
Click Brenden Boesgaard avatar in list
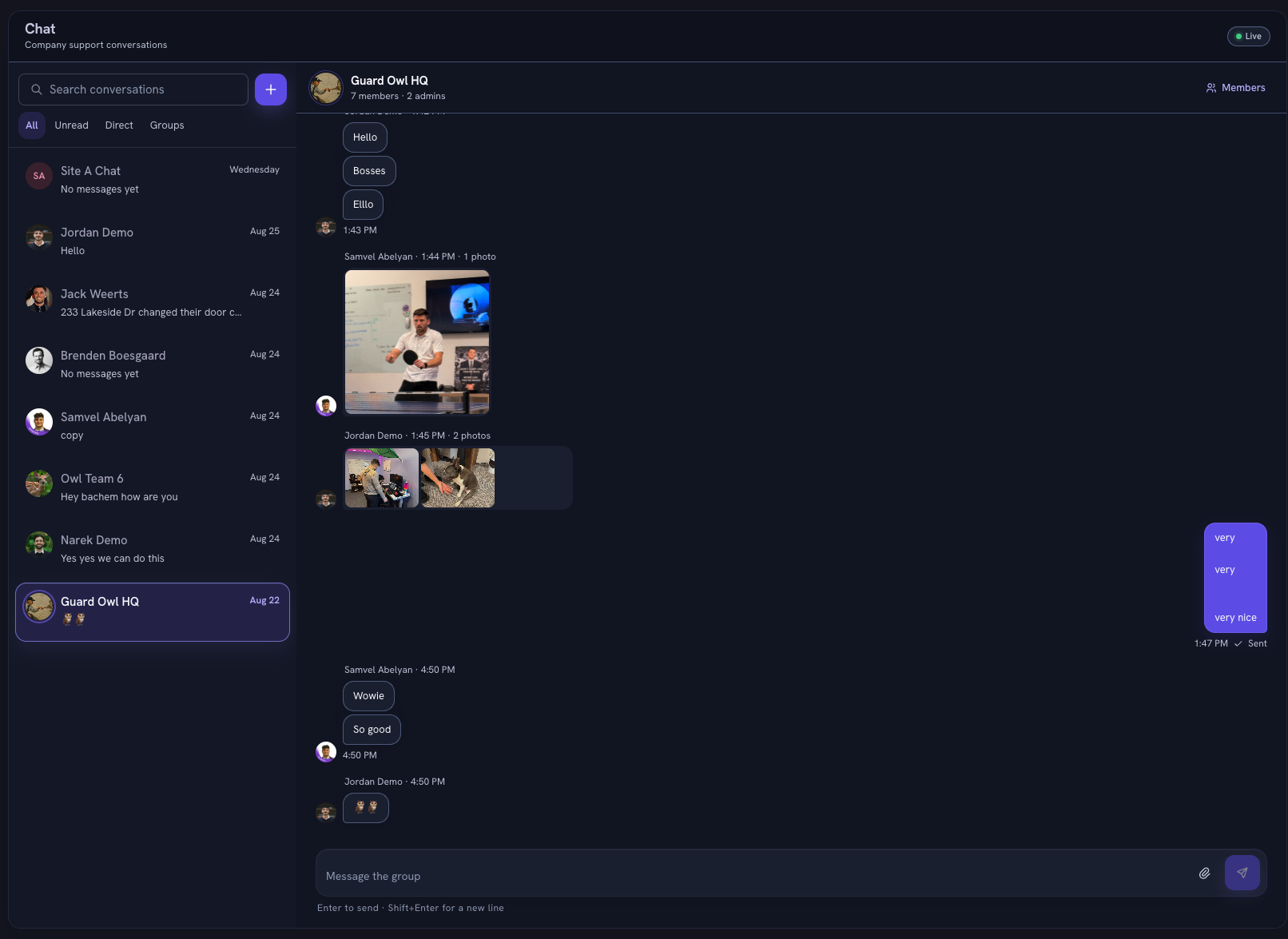(39, 360)
